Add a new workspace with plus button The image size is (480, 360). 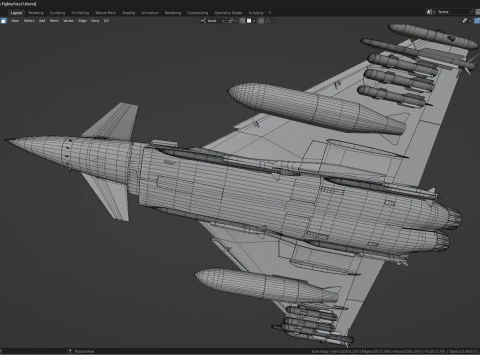(x=270, y=13)
